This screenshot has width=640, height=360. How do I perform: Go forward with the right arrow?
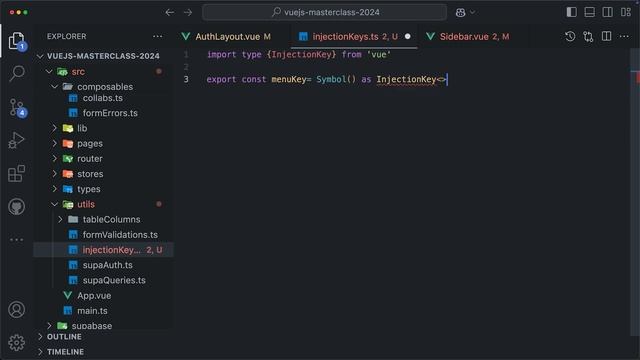click(x=188, y=13)
